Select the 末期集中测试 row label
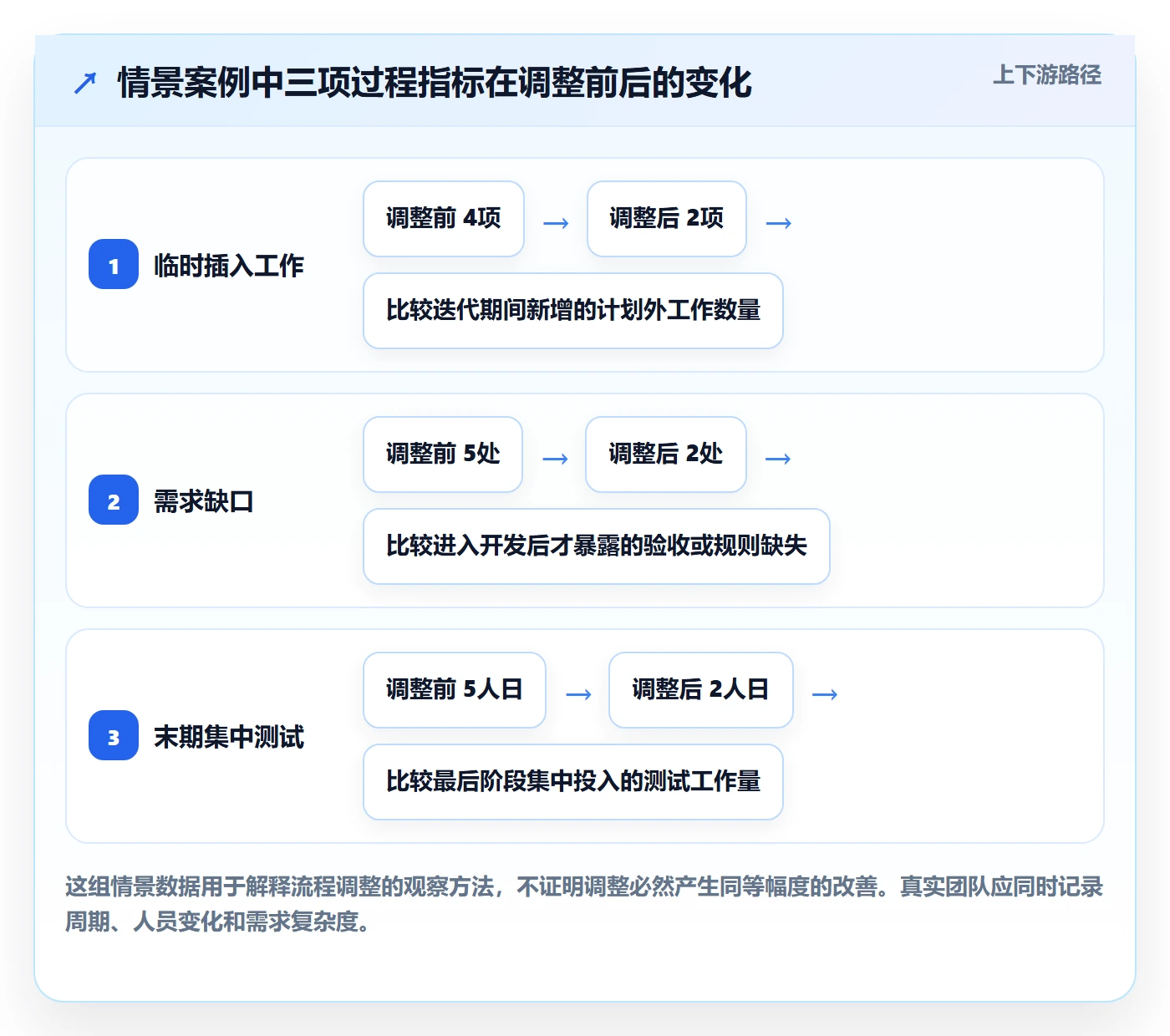 click(229, 737)
